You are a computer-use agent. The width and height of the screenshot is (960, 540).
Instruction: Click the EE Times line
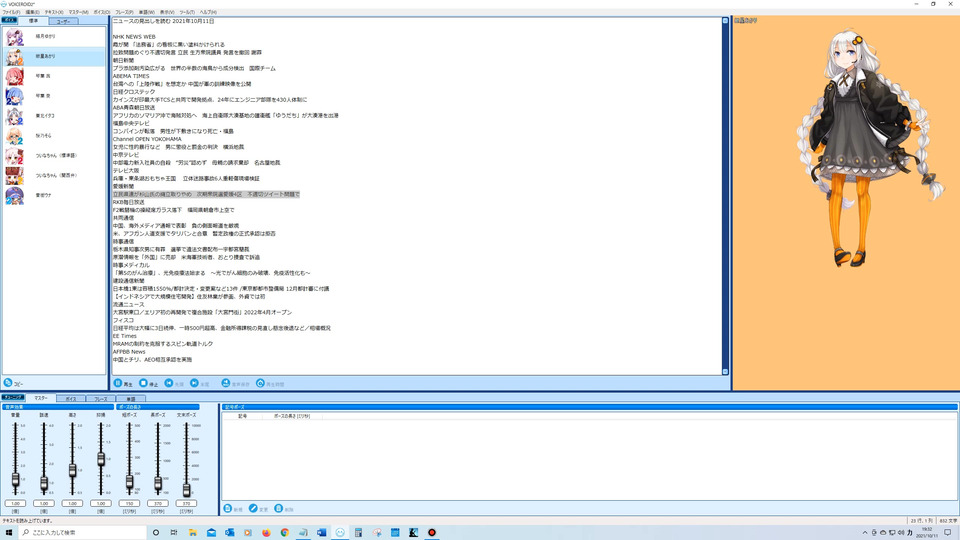[125, 336]
